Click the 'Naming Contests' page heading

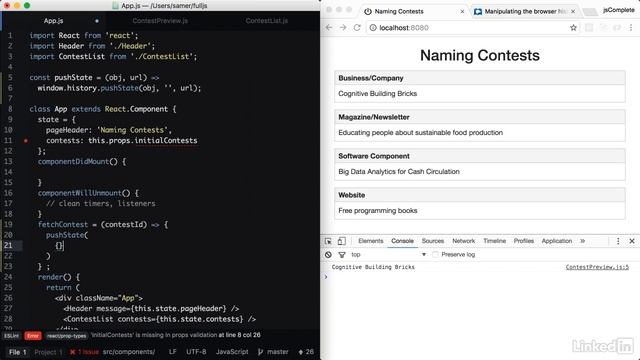pyautogui.click(x=480, y=56)
